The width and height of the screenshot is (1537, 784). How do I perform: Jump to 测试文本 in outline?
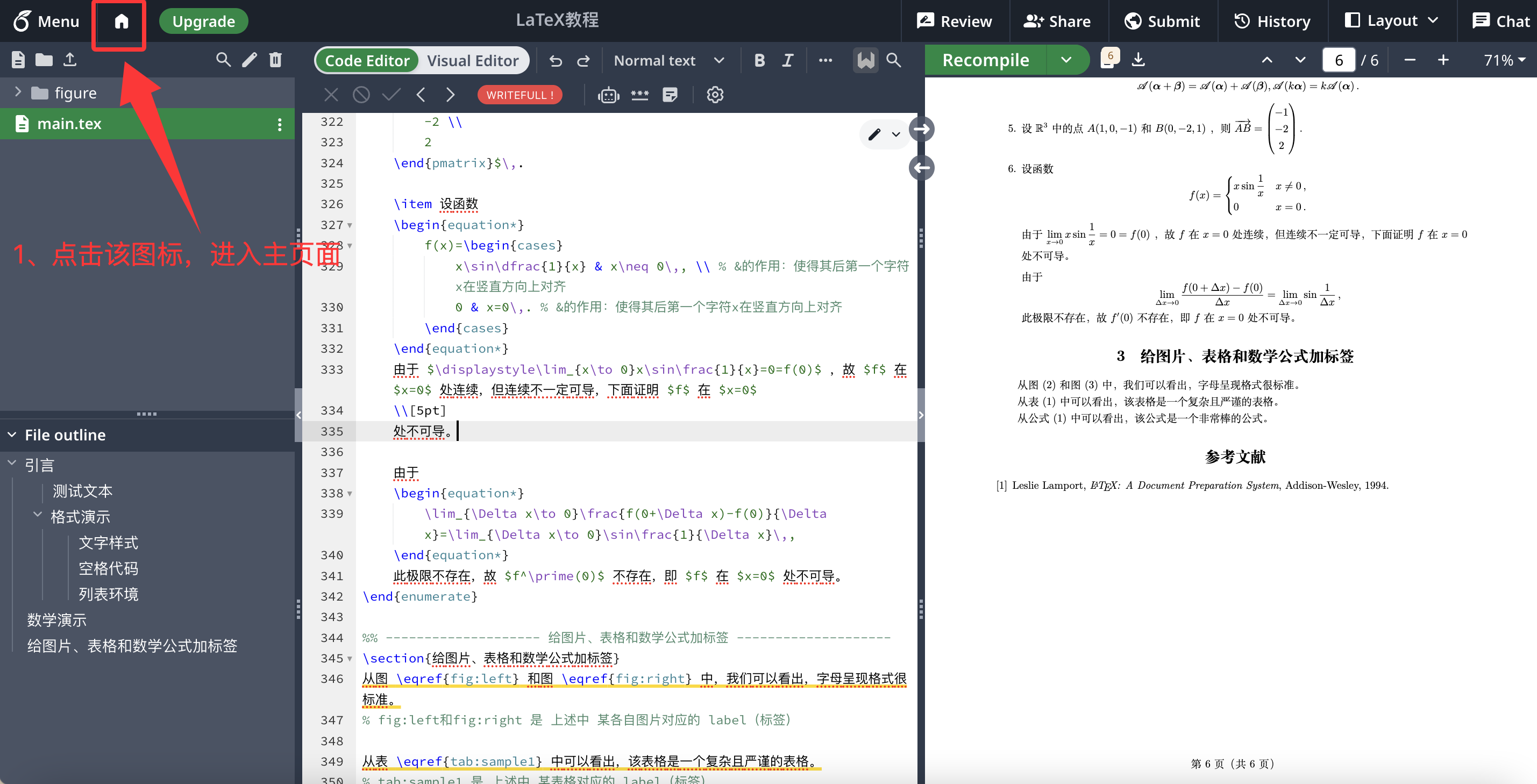pyautogui.click(x=82, y=491)
